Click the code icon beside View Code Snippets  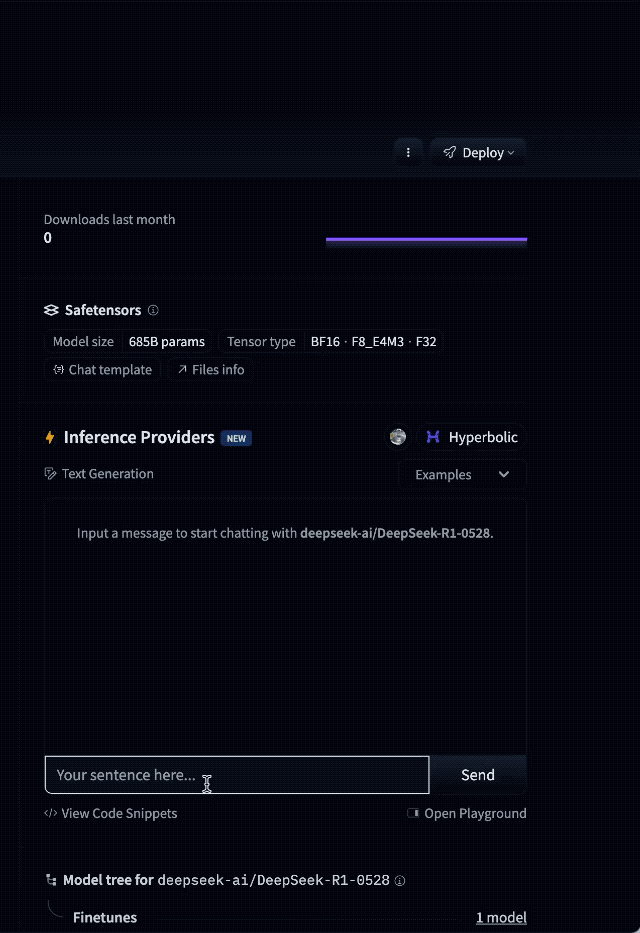50,813
